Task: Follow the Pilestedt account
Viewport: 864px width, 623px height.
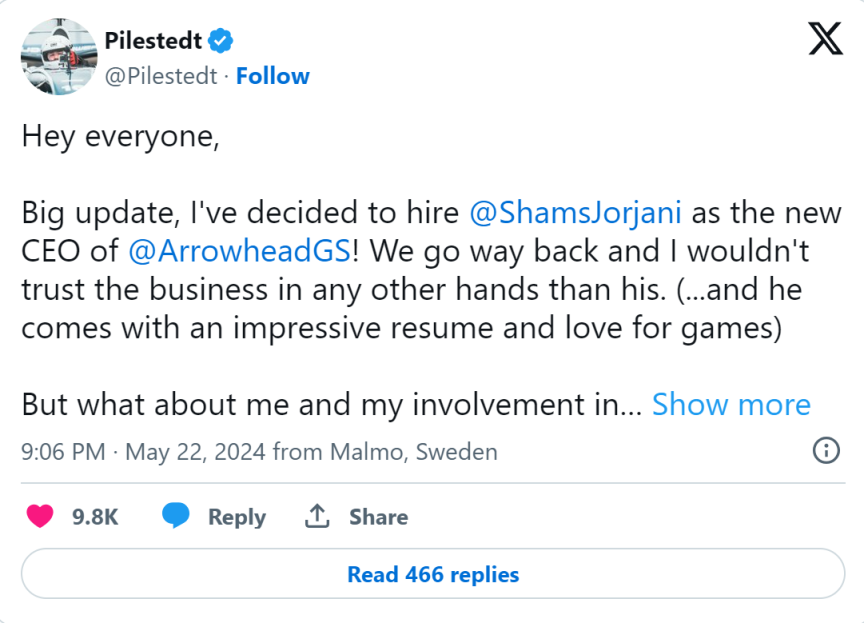Action: pos(273,76)
